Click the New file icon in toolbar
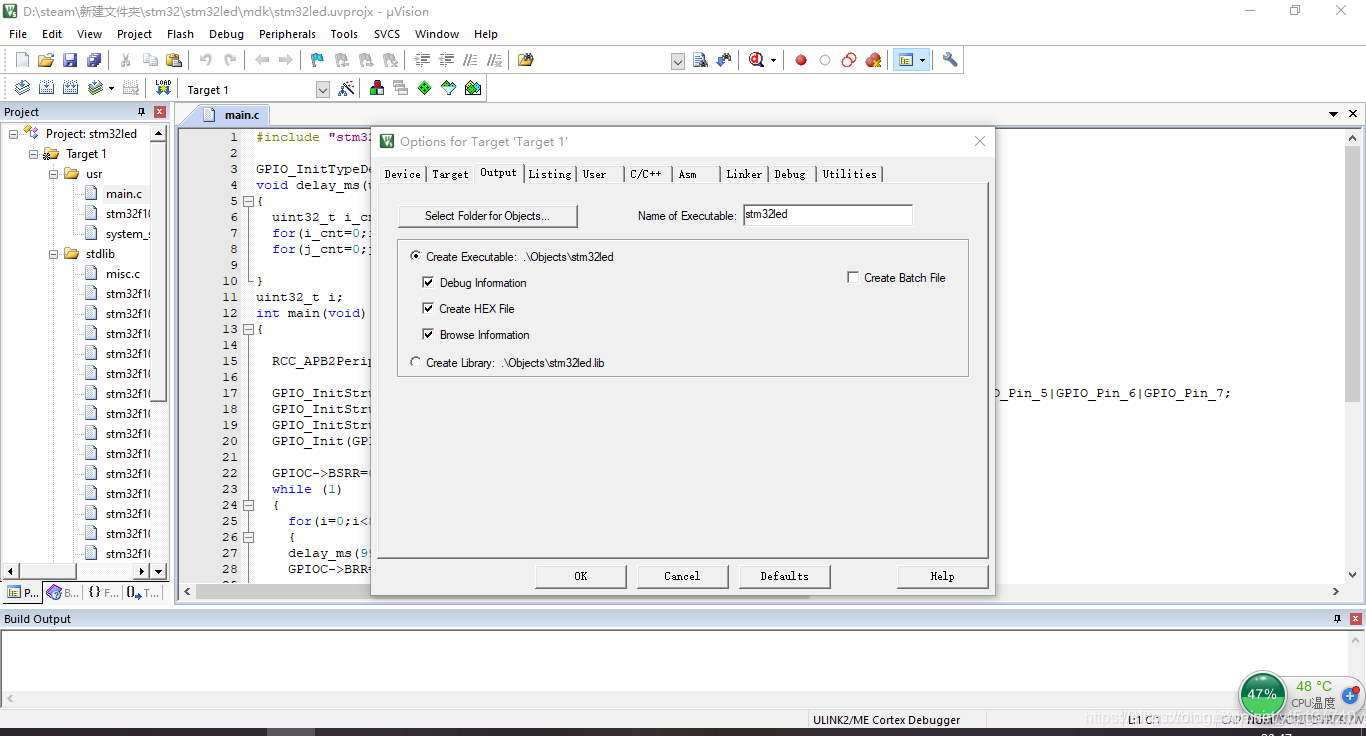Image resolution: width=1366 pixels, height=736 pixels. tap(22, 60)
